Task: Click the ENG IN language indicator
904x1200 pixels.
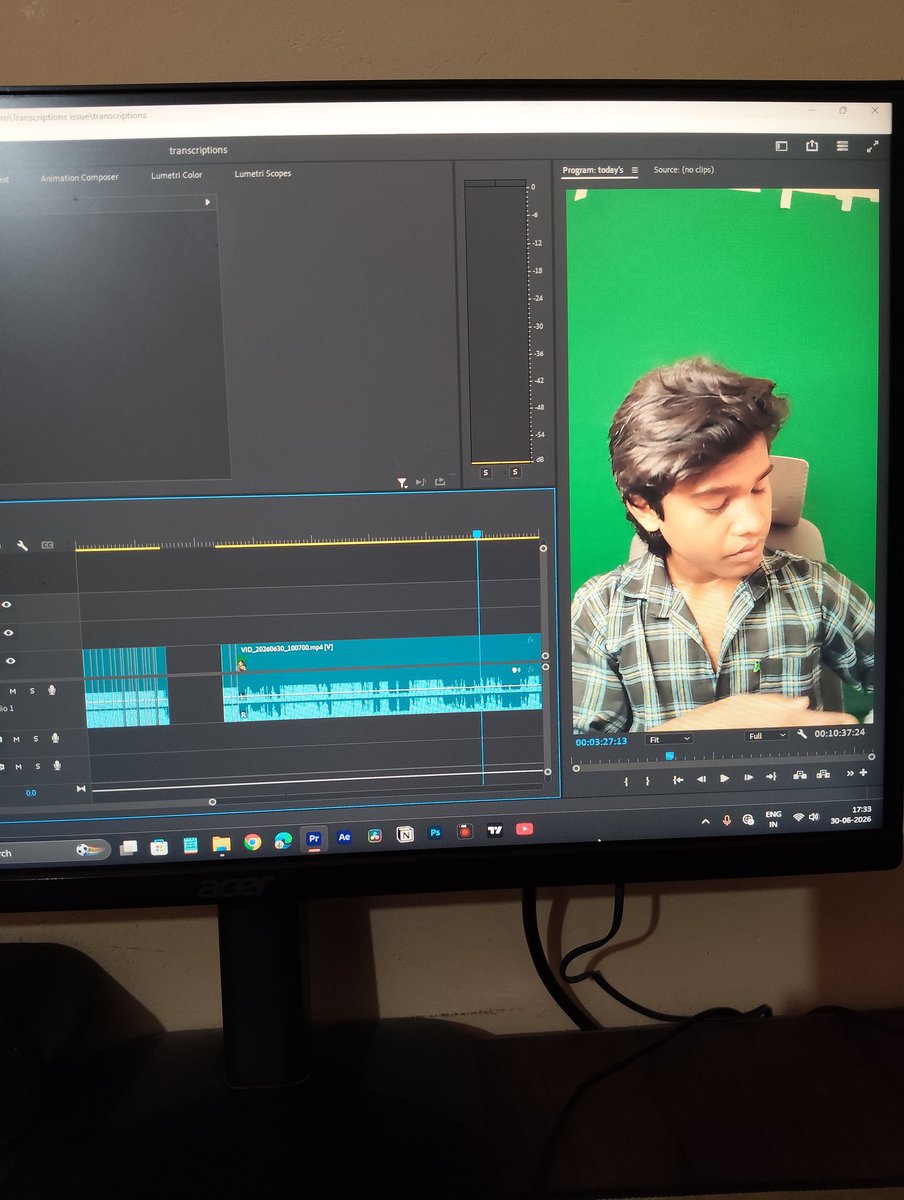Action: (773, 819)
